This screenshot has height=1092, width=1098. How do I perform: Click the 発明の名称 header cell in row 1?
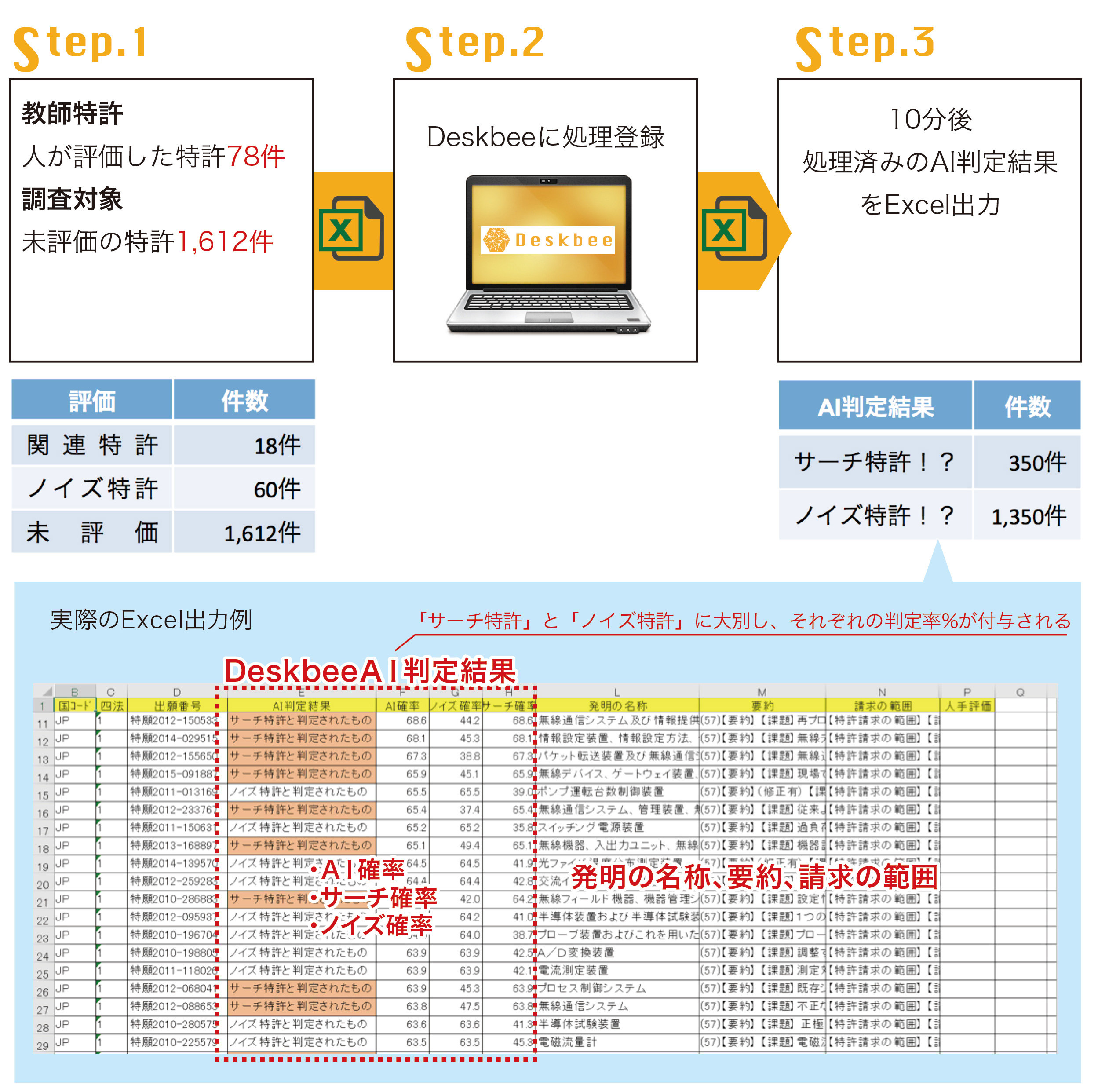(x=618, y=705)
